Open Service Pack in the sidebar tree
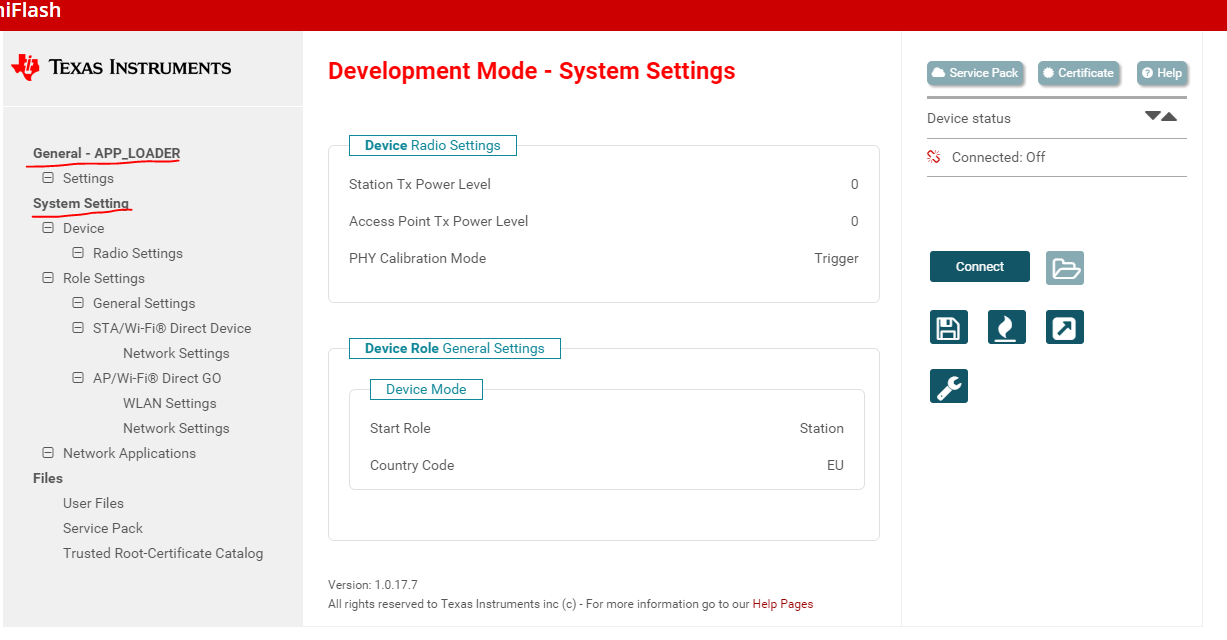Image resolution: width=1227 pixels, height=640 pixels. [x=103, y=528]
